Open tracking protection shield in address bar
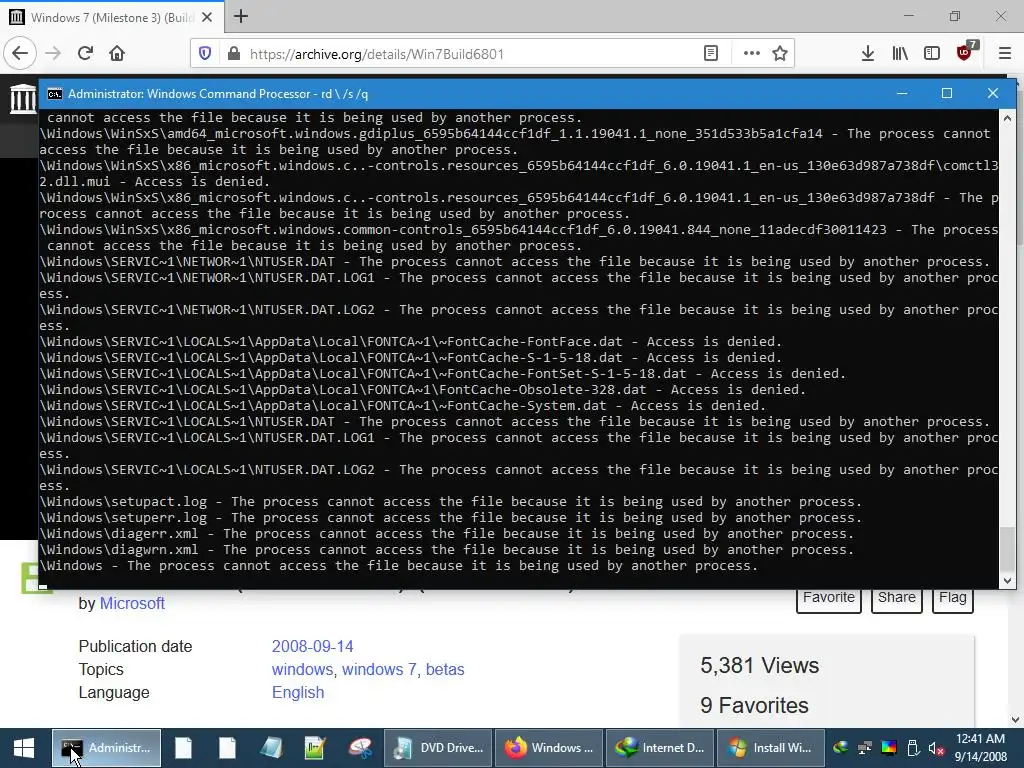 pyautogui.click(x=205, y=54)
